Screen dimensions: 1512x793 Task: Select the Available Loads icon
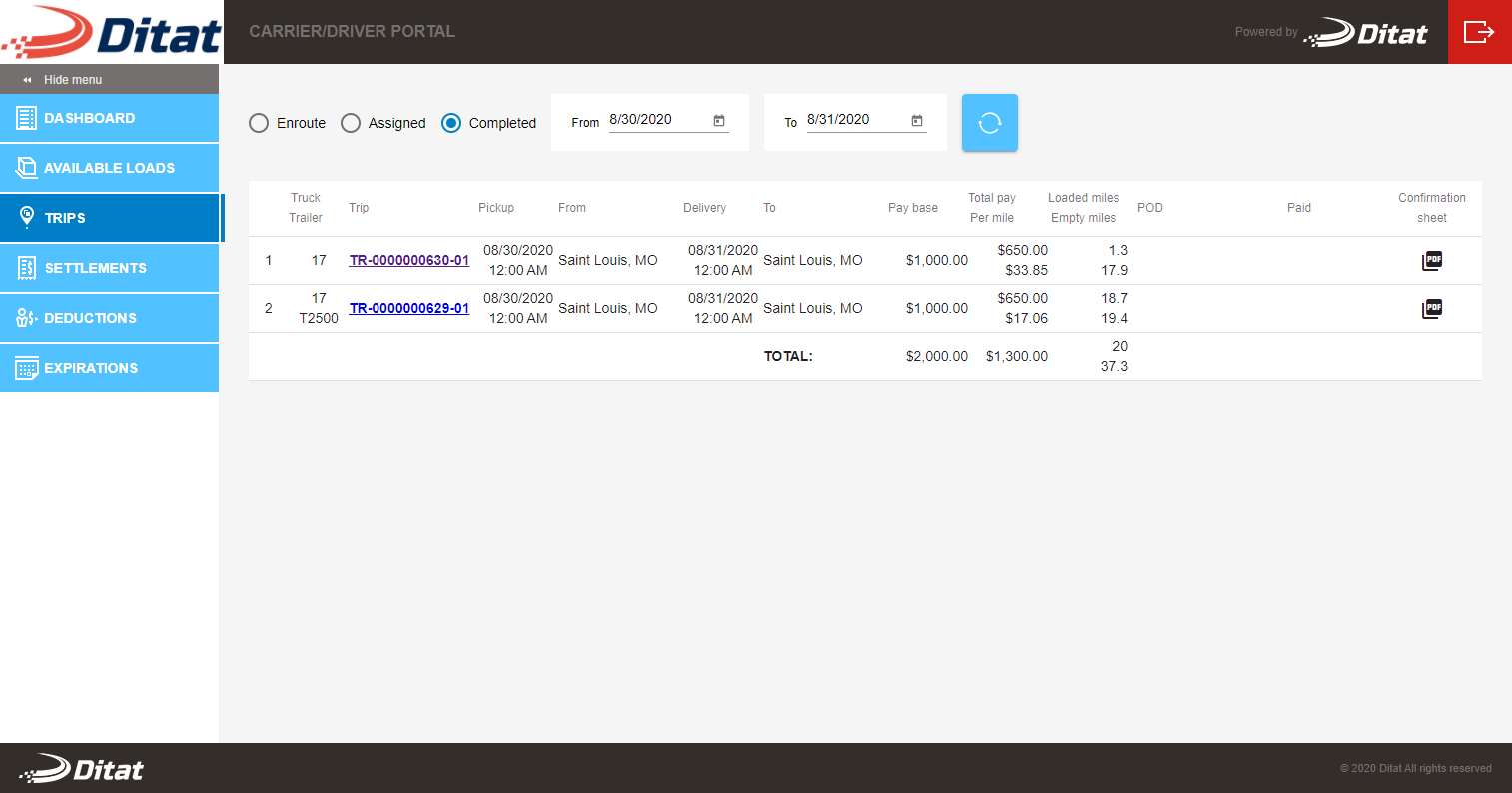click(x=26, y=167)
